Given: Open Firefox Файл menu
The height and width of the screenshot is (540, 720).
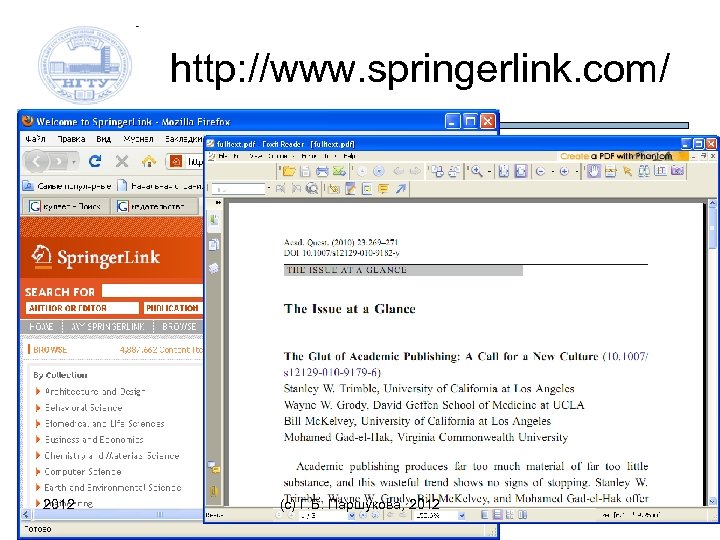Looking at the screenshot, I should (35, 139).
